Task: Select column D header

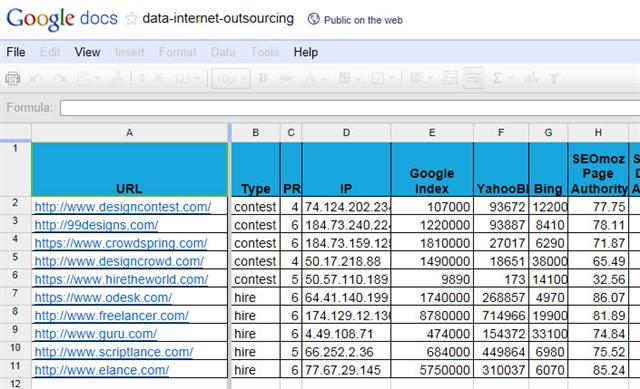Action: click(346, 133)
